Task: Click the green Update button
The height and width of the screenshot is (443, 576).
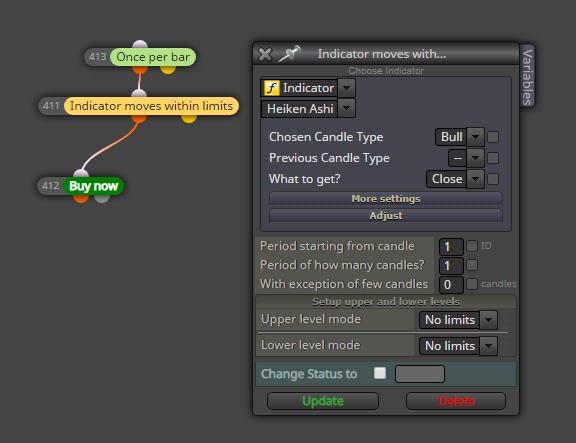Action: [323, 401]
